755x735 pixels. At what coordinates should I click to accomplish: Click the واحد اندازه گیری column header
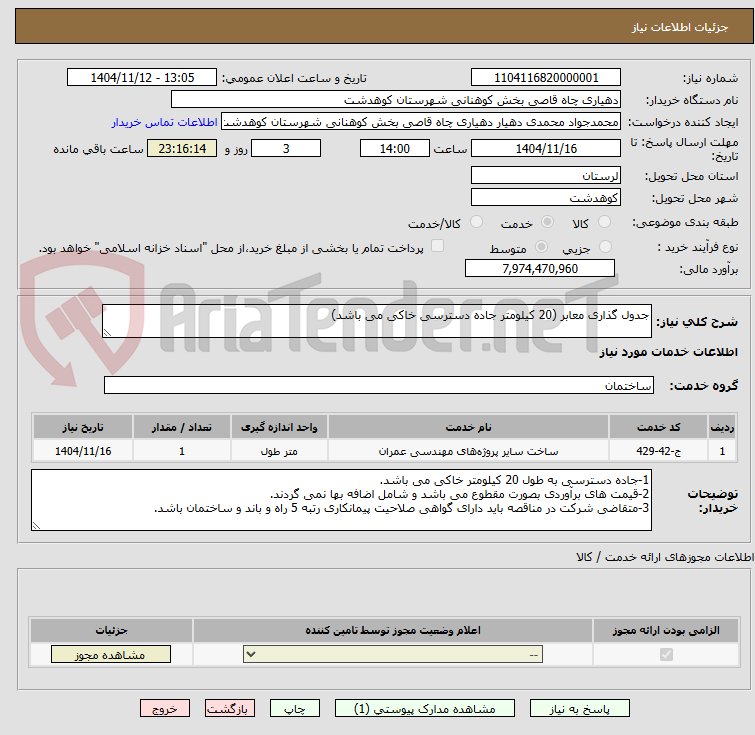pos(279,427)
